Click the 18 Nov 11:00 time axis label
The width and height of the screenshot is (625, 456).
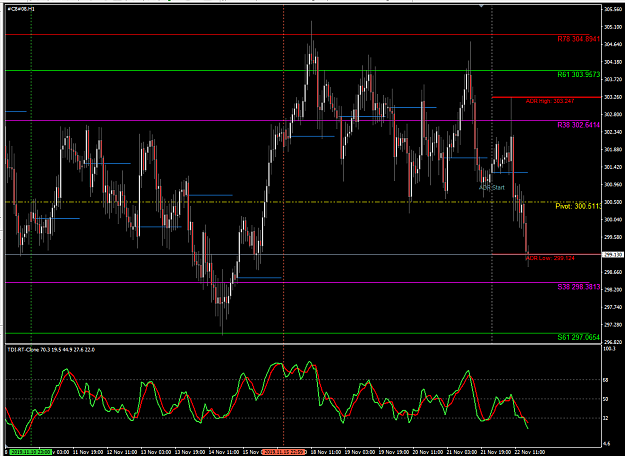(x=326, y=452)
